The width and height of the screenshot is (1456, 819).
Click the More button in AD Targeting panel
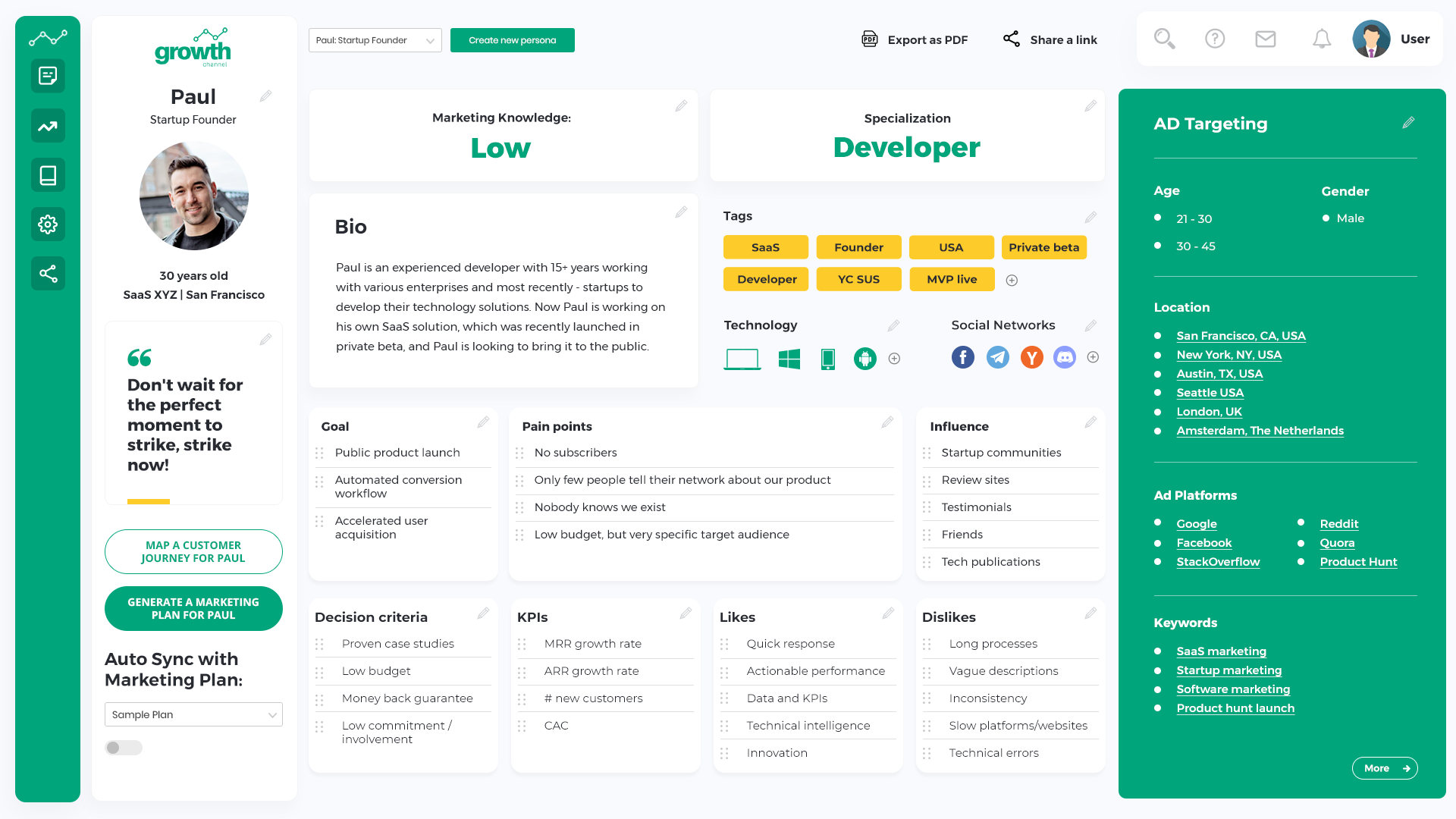tap(1385, 768)
